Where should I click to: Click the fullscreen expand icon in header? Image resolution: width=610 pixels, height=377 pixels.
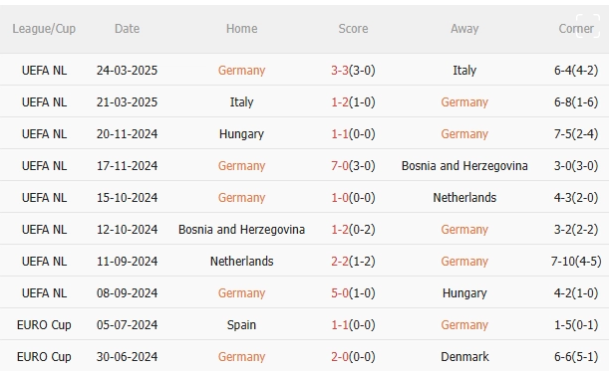587,26
